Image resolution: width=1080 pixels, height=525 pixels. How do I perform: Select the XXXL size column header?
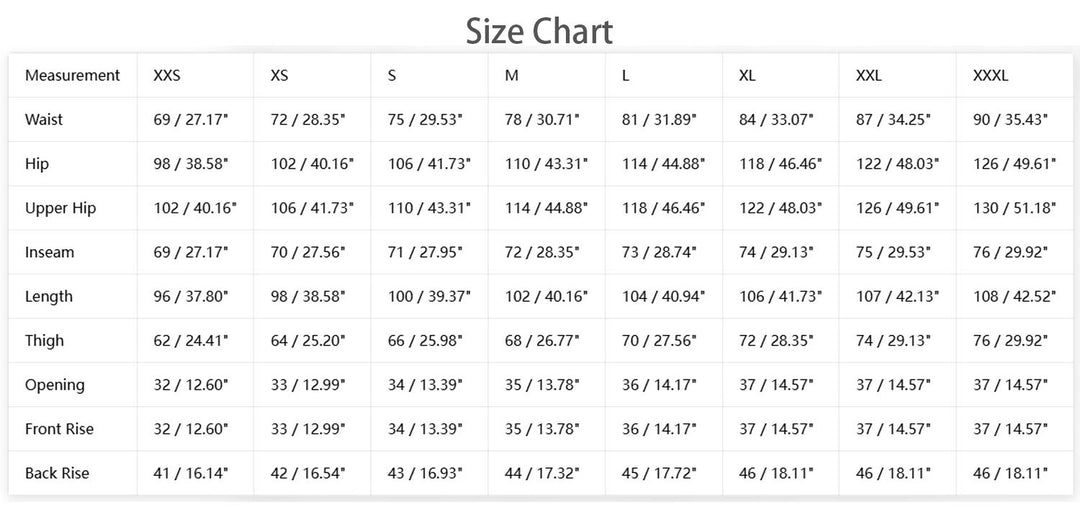coord(990,75)
